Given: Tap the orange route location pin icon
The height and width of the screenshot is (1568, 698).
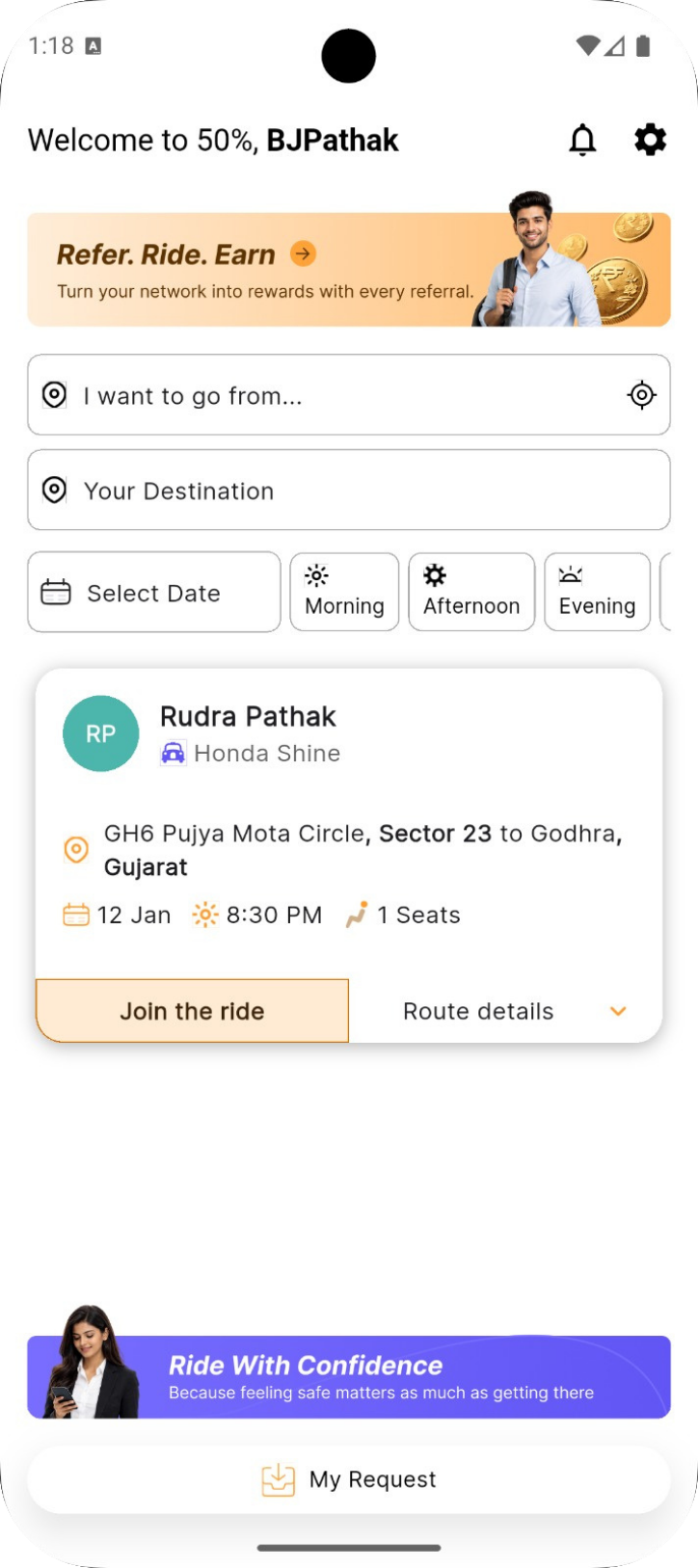Looking at the screenshot, I should coord(76,850).
